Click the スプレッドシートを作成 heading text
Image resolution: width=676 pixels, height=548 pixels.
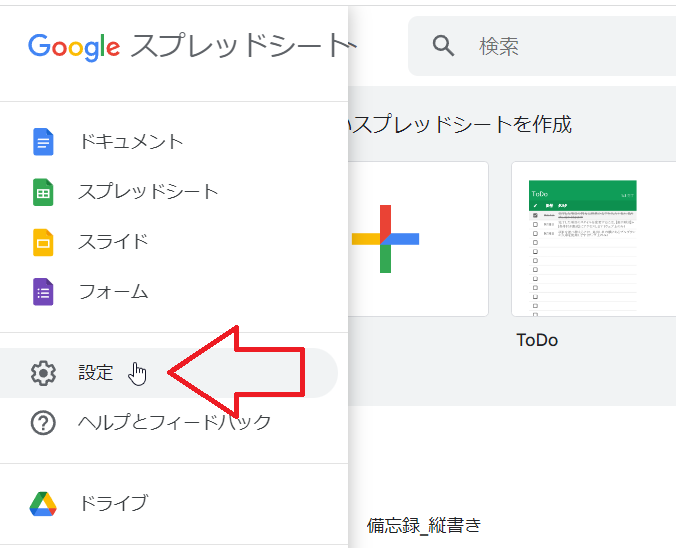tap(461, 125)
